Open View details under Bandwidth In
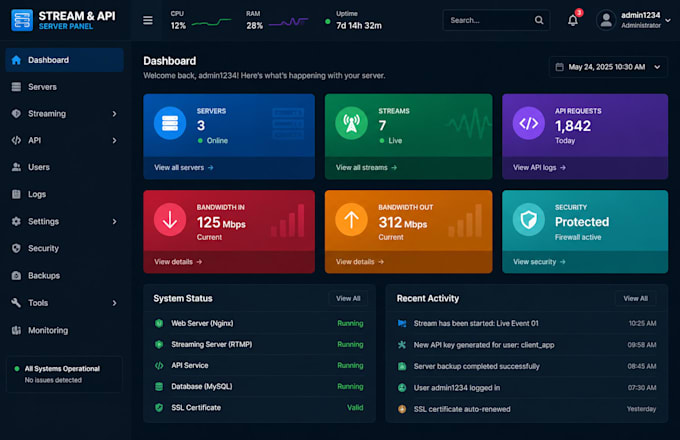 coord(178,262)
